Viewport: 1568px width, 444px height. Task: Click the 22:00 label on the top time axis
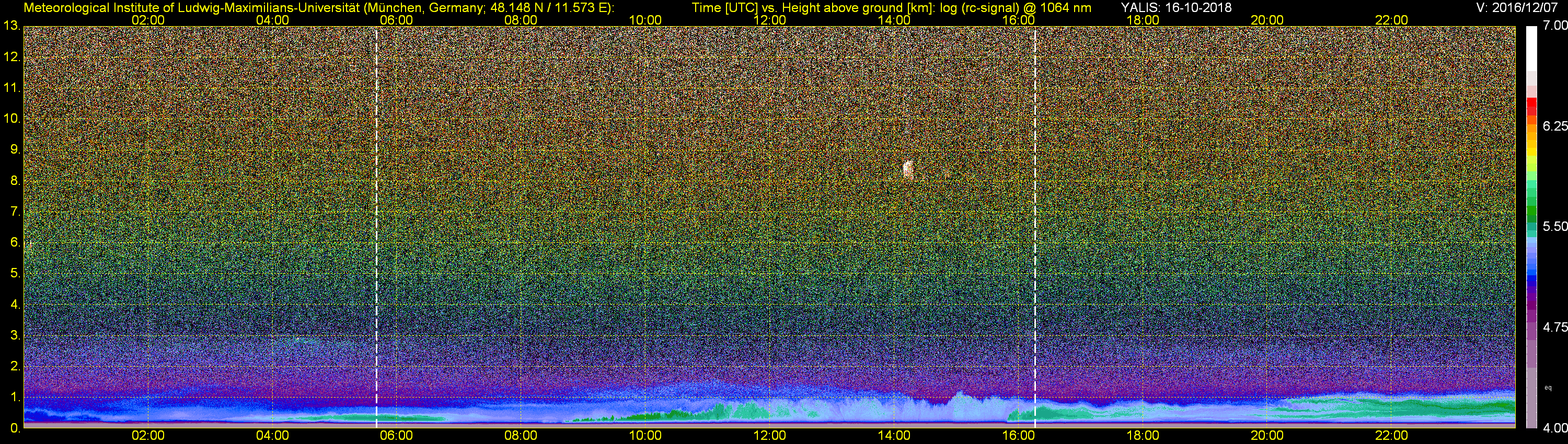pos(1391,20)
